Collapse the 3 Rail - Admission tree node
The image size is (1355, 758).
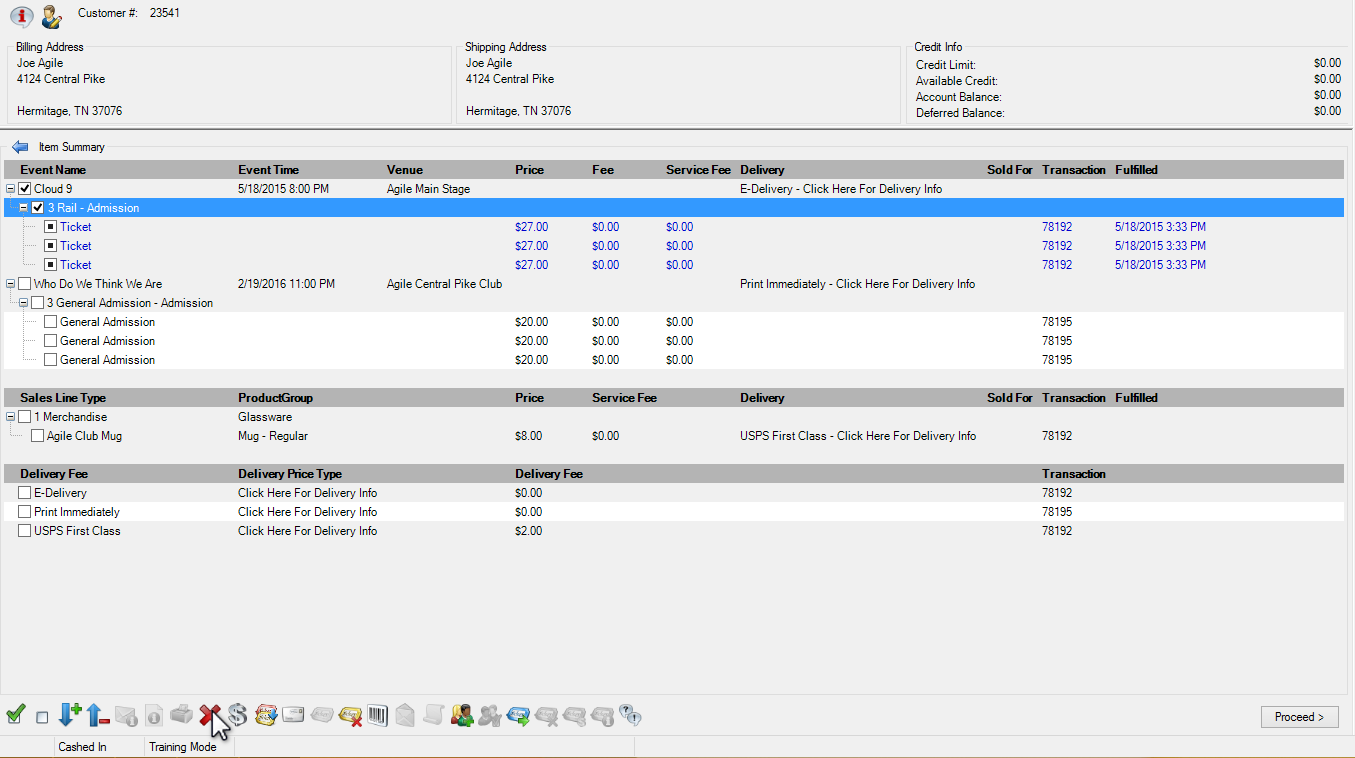coord(24,208)
